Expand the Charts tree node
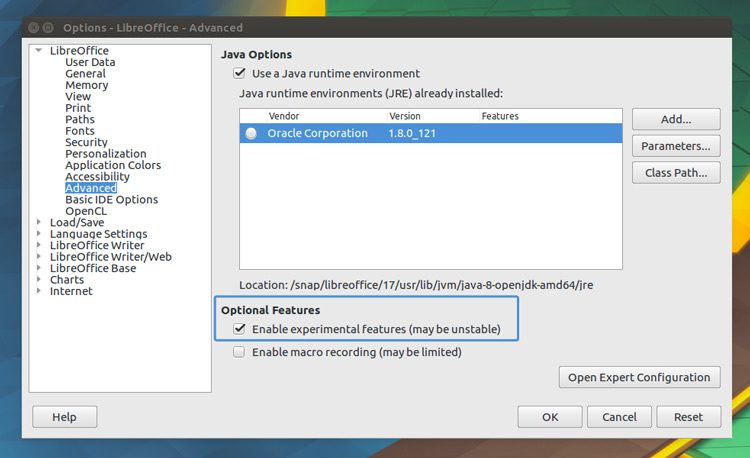This screenshot has height=458, width=750. [39, 279]
